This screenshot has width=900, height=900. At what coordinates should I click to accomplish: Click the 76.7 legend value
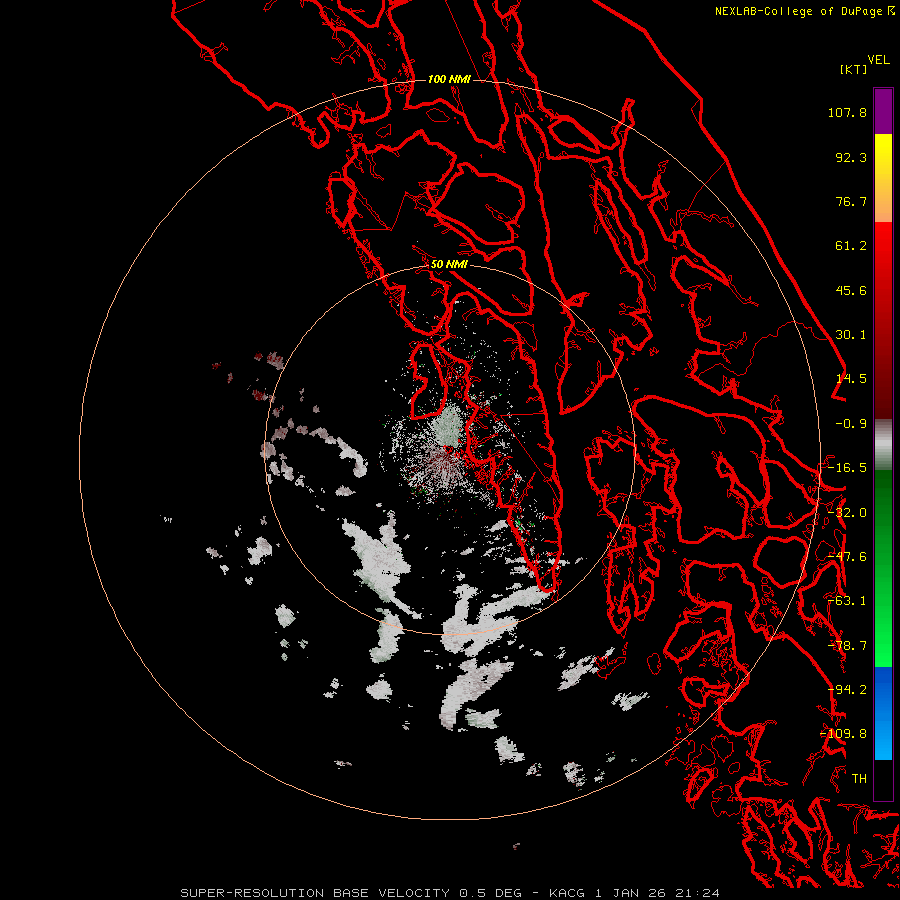click(x=851, y=201)
